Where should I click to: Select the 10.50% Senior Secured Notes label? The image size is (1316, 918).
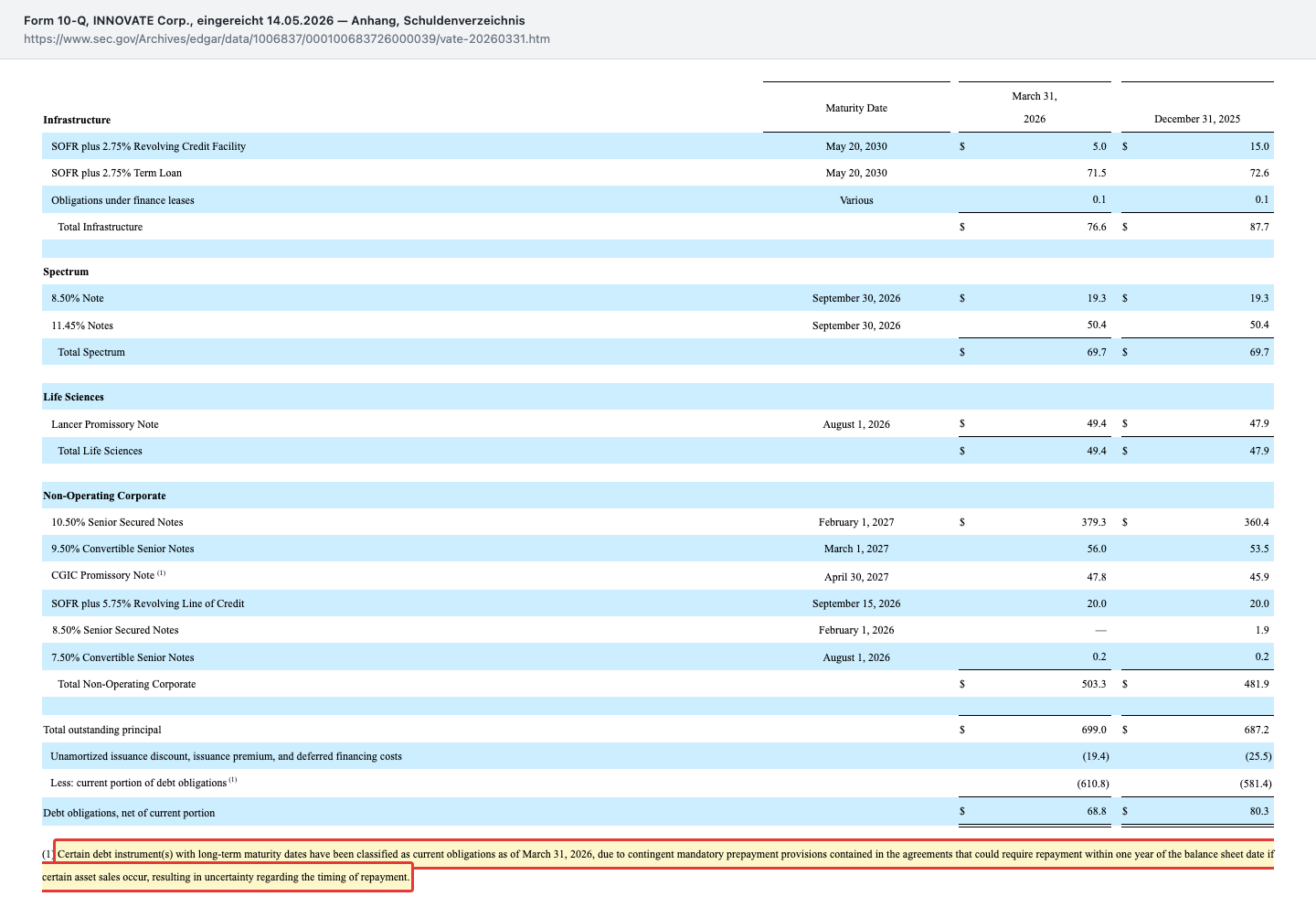coord(117,522)
